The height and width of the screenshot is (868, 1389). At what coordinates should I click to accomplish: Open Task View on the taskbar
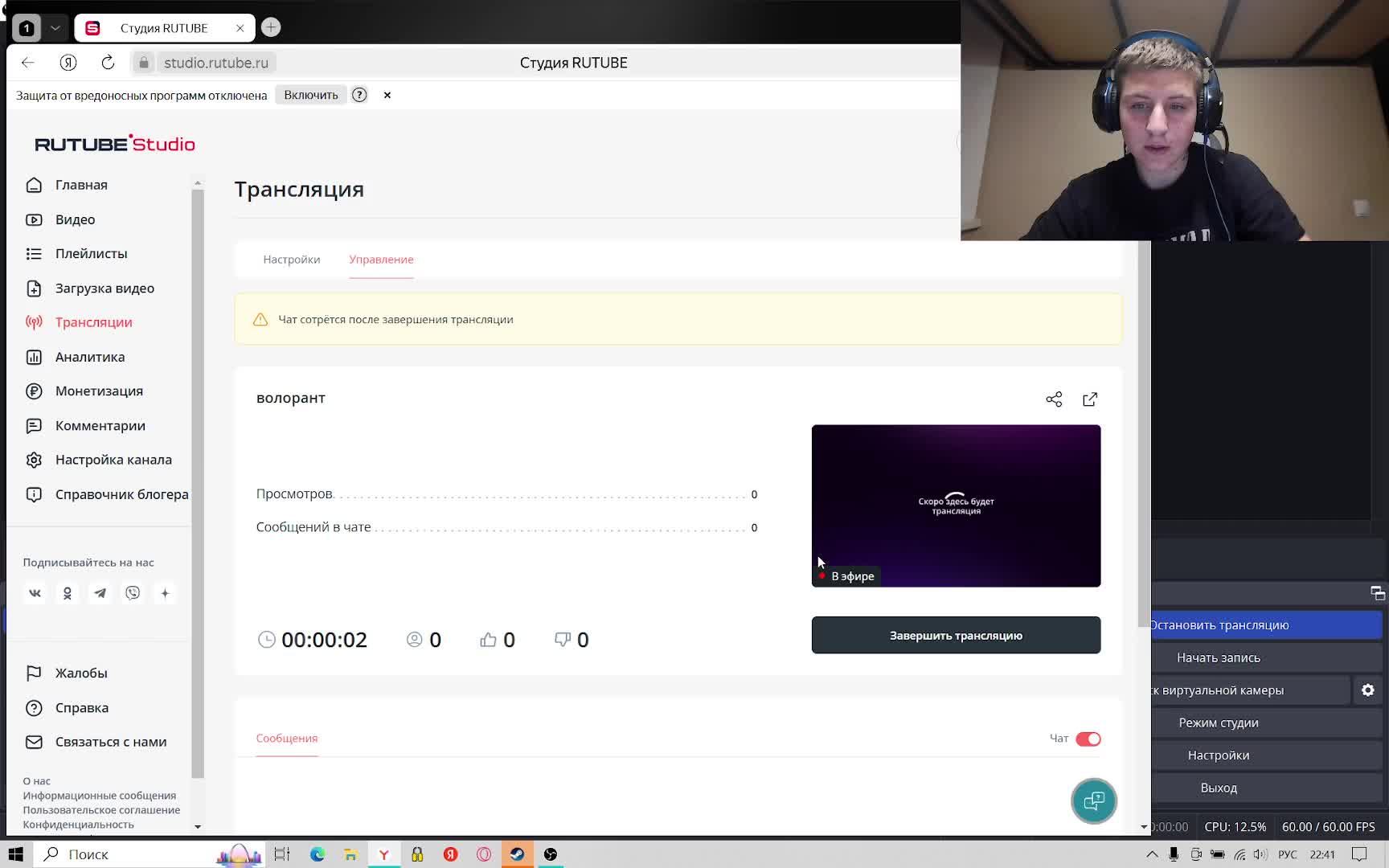282,854
